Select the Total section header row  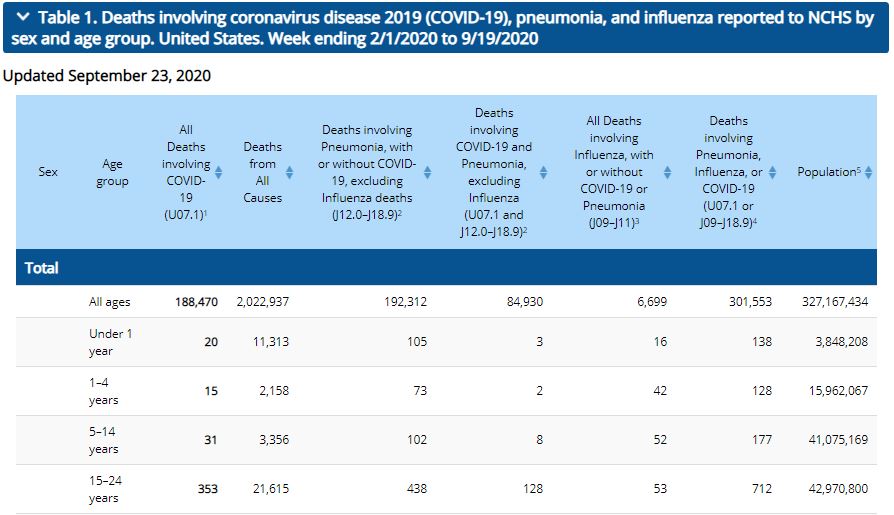[x=42, y=268]
